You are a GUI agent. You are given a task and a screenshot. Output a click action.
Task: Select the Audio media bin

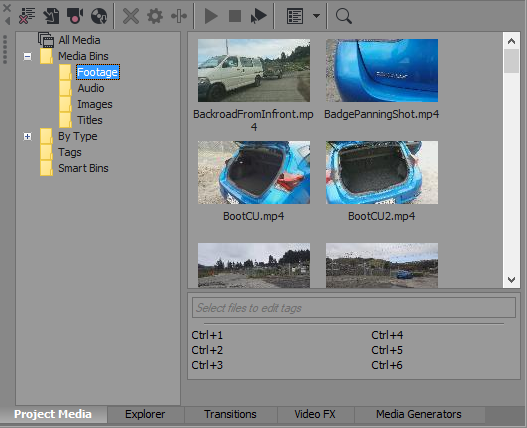91,88
